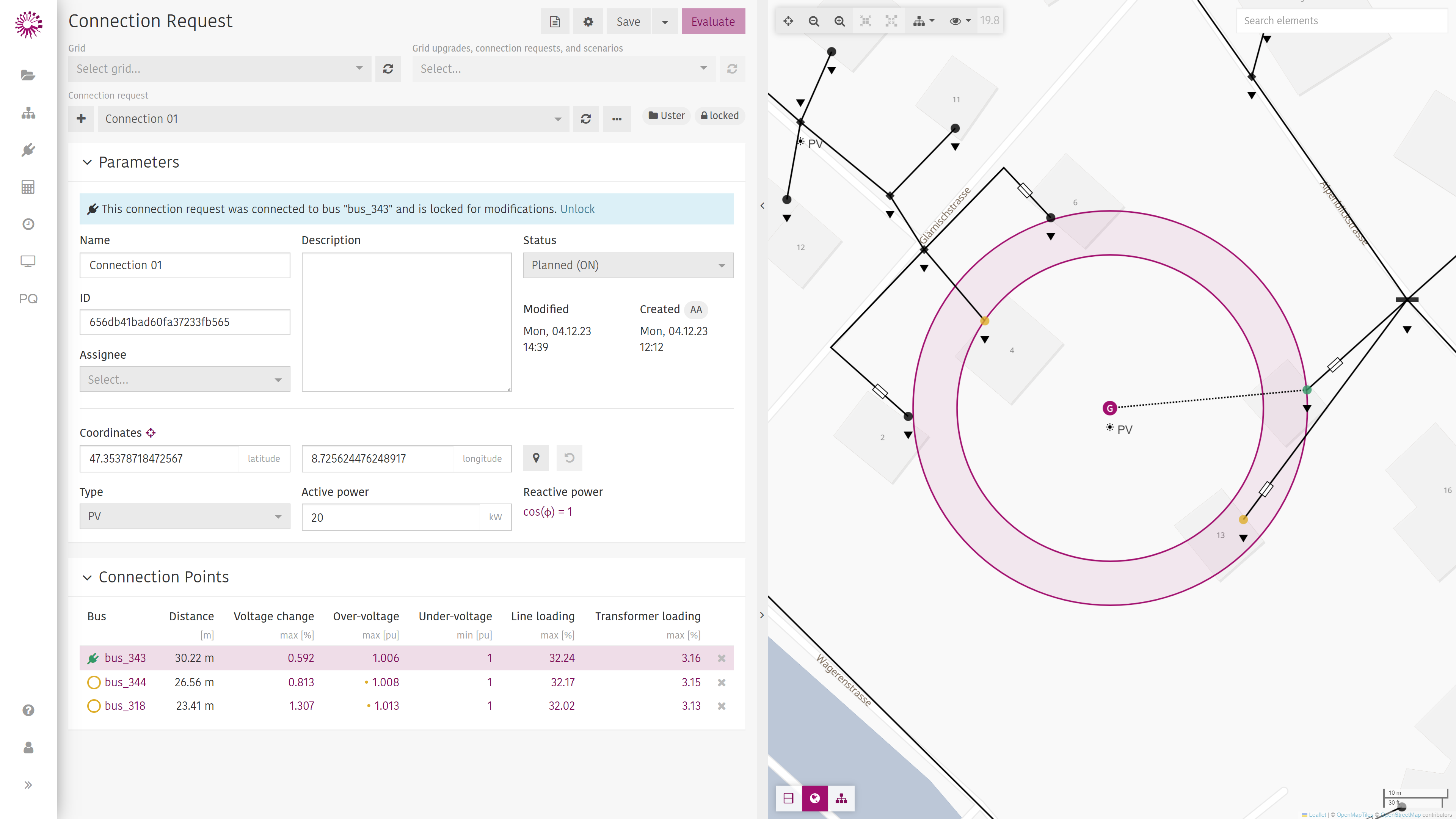This screenshot has height=819, width=1456.
Task: Collapse the Parameters section
Action: point(87,162)
